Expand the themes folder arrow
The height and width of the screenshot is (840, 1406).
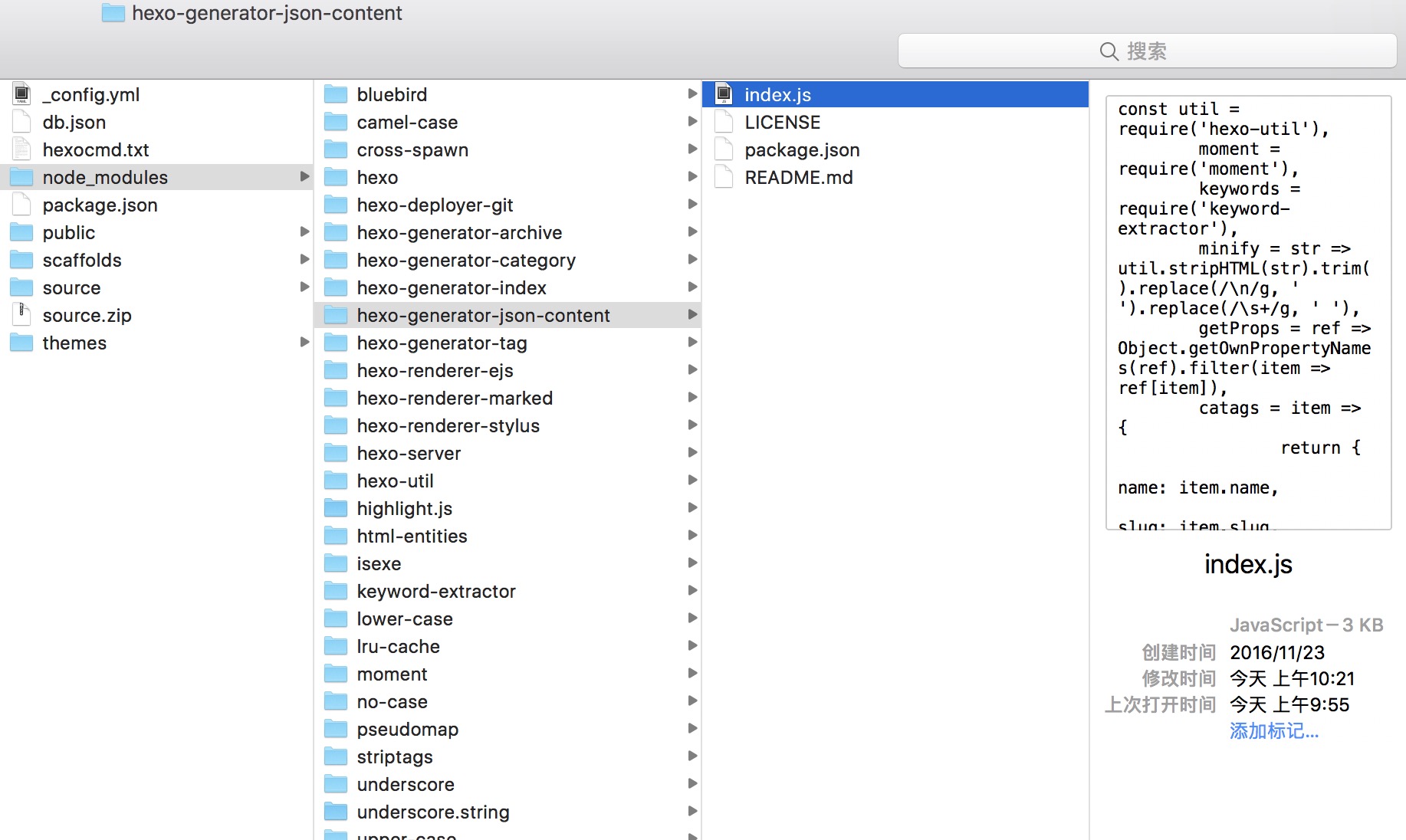(x=304, y=342)
